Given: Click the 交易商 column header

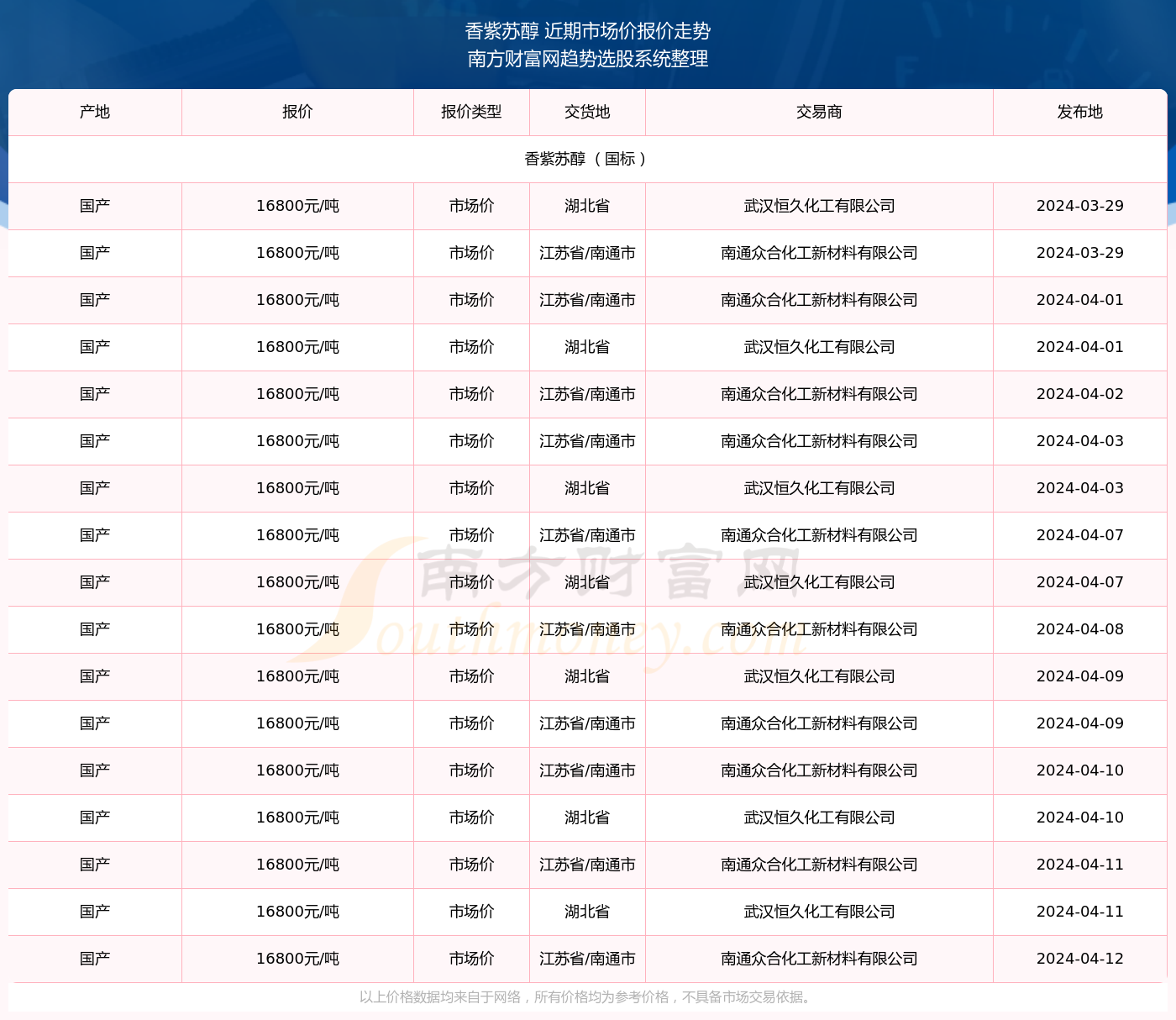Looking at the screenshot, I should click(819, 112).
